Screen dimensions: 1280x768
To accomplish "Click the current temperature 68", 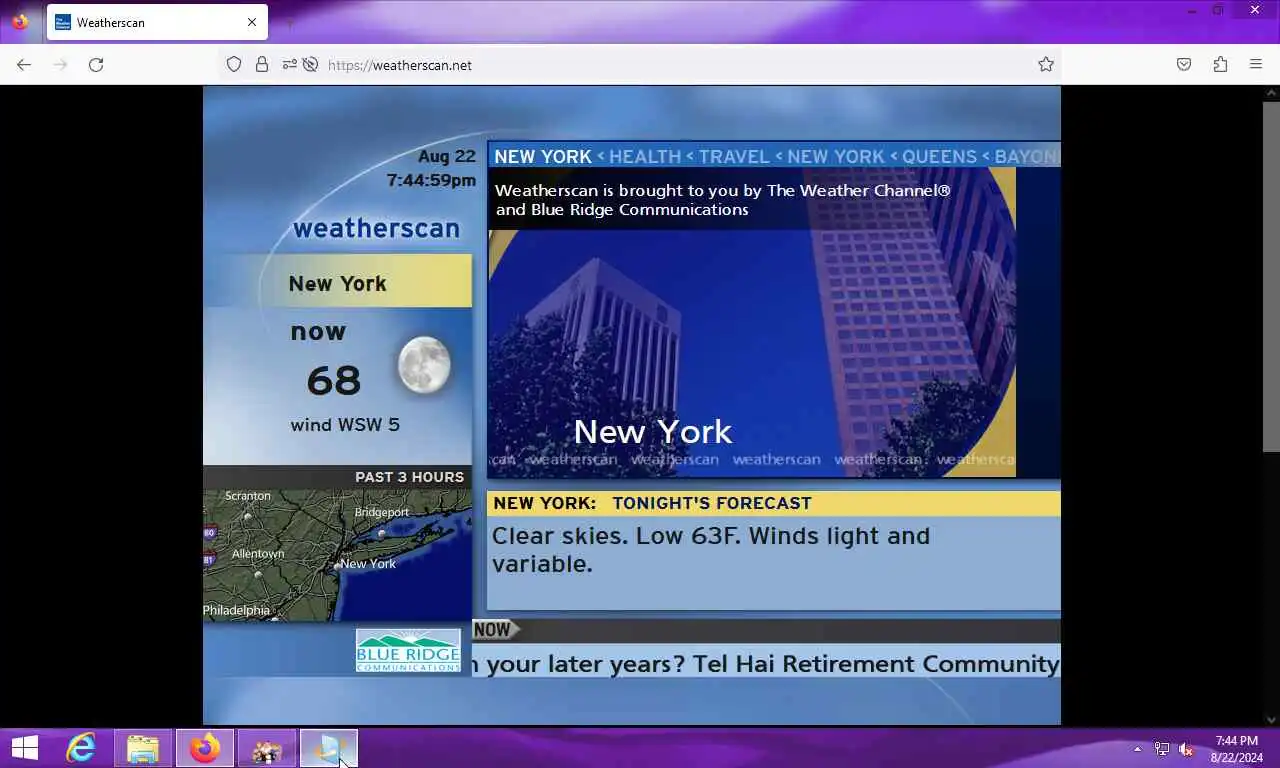I will pyautogui.click(x=333, y=380).
